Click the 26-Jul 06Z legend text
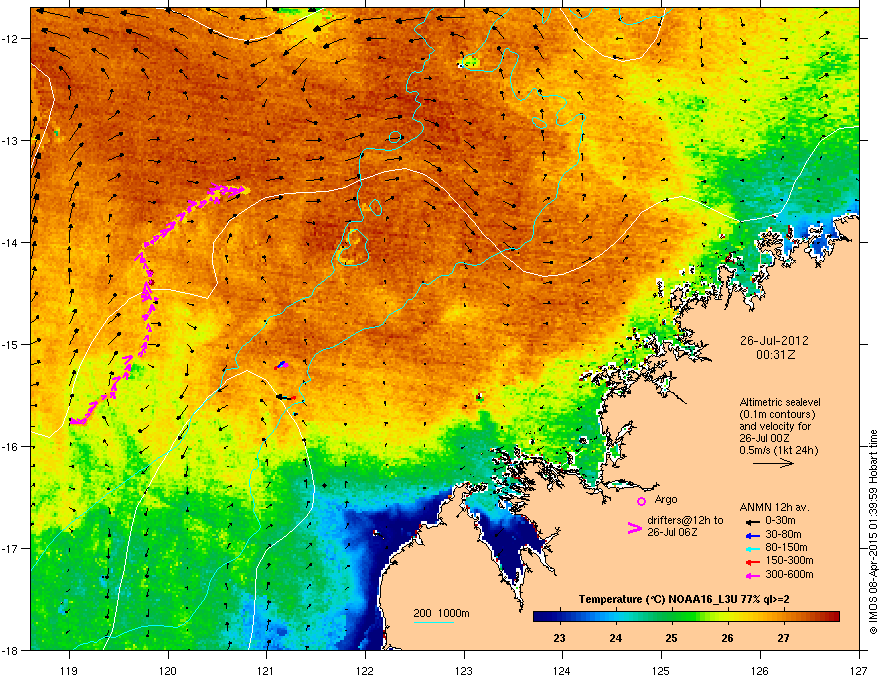Image resolution: width=880 pixels, height=680 pixels. [672, 532]
